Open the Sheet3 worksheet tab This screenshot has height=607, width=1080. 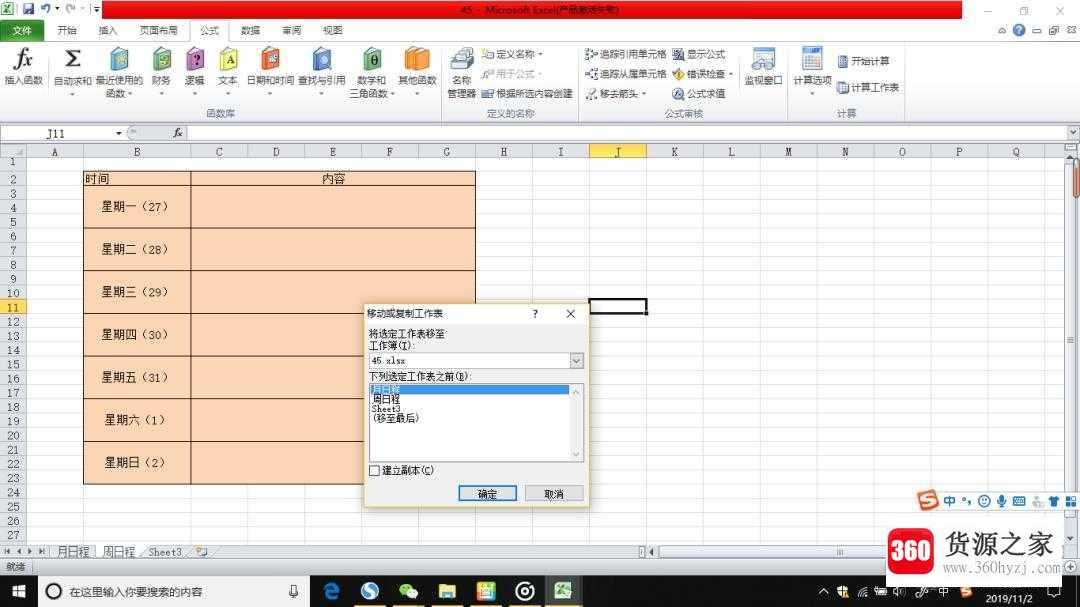click(x=165, y=552)
